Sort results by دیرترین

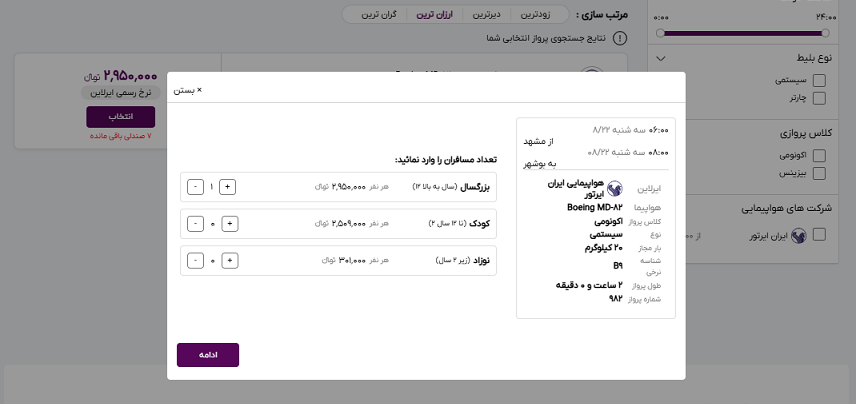[x=486, y=15]
